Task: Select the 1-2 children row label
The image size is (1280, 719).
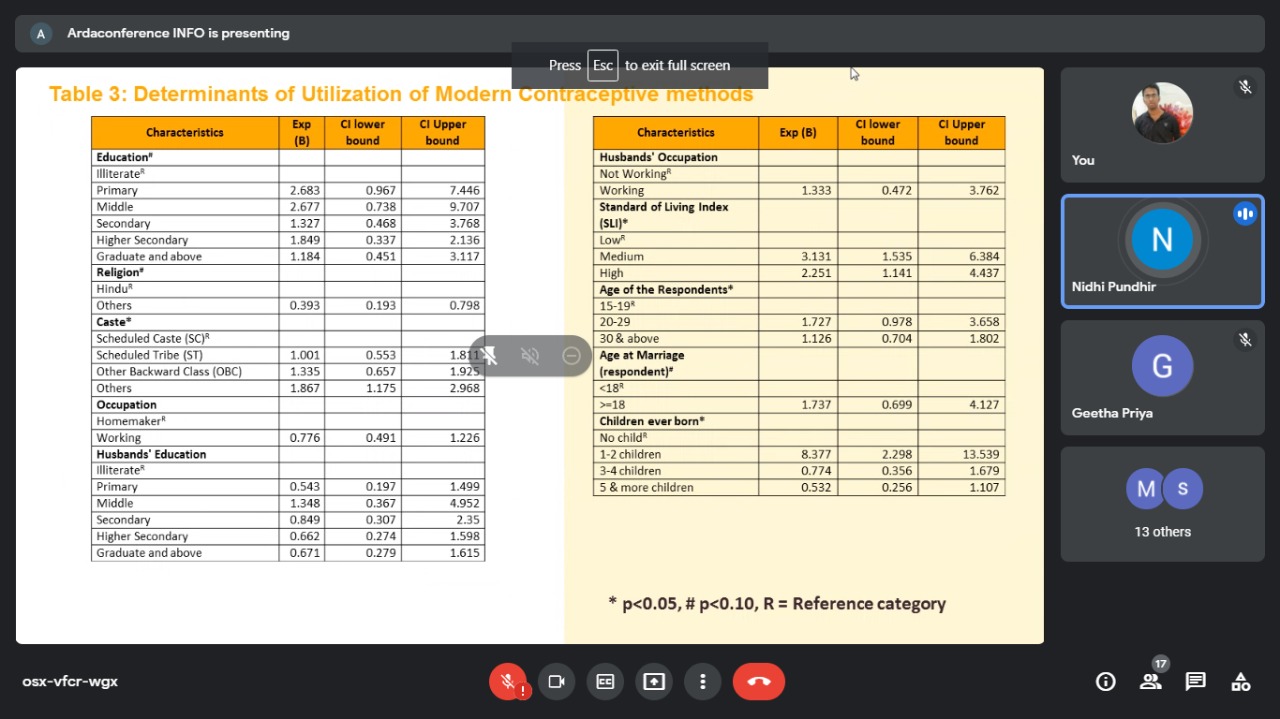Action: 630,454
